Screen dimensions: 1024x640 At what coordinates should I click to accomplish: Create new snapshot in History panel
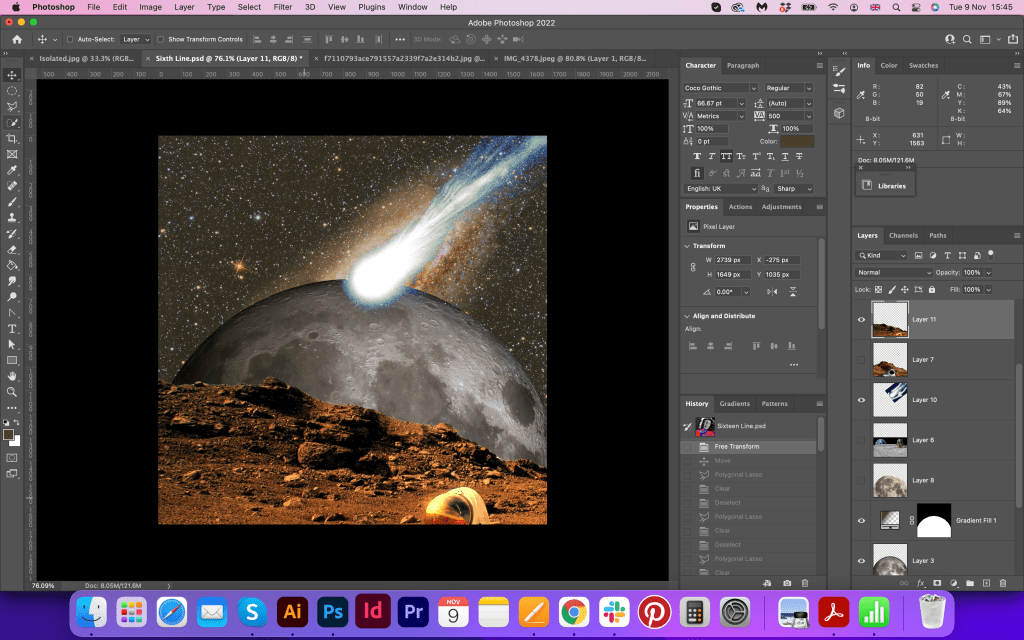coord(787,582)
